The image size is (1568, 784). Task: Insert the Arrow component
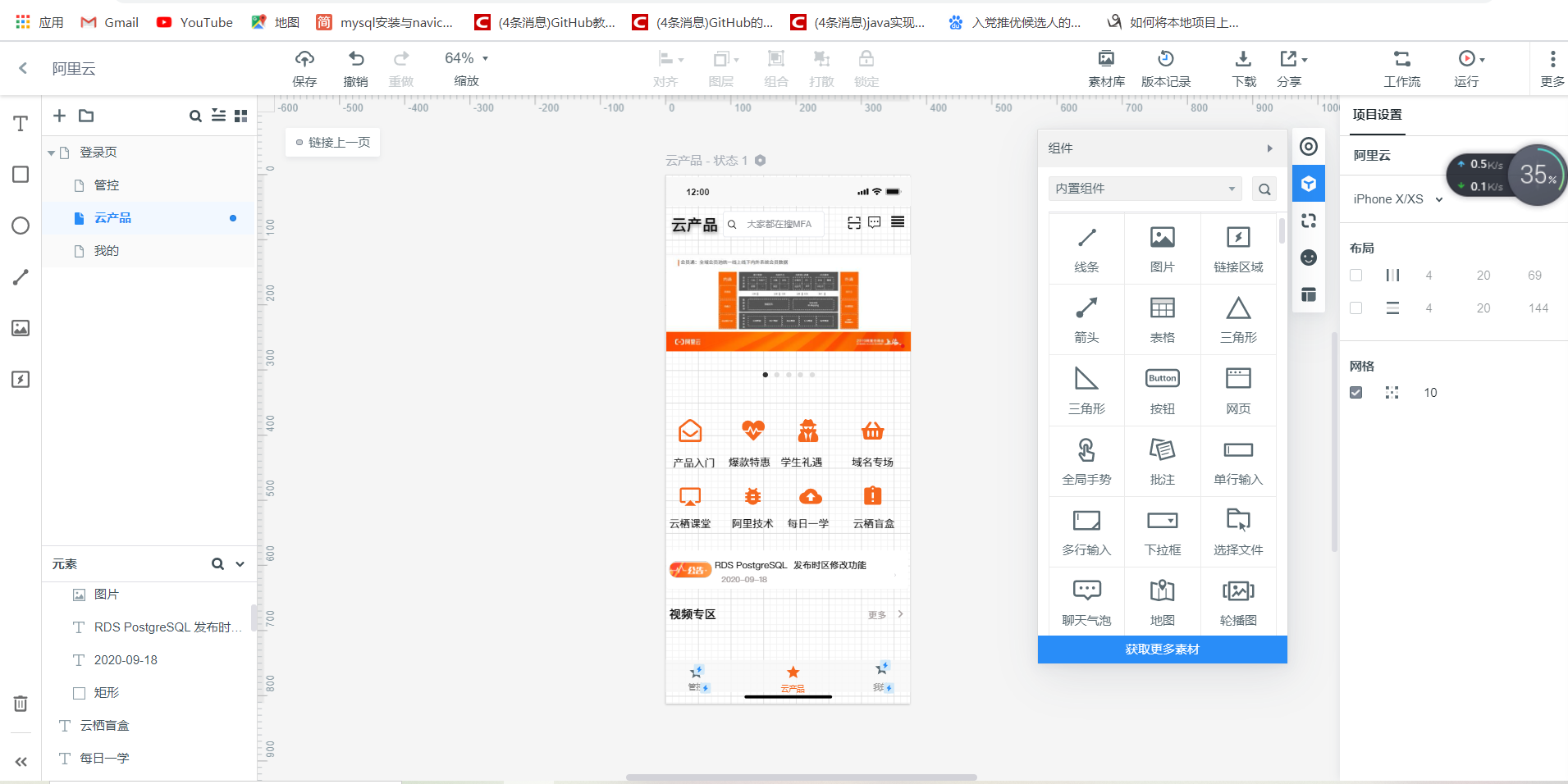pos(1086,320)
